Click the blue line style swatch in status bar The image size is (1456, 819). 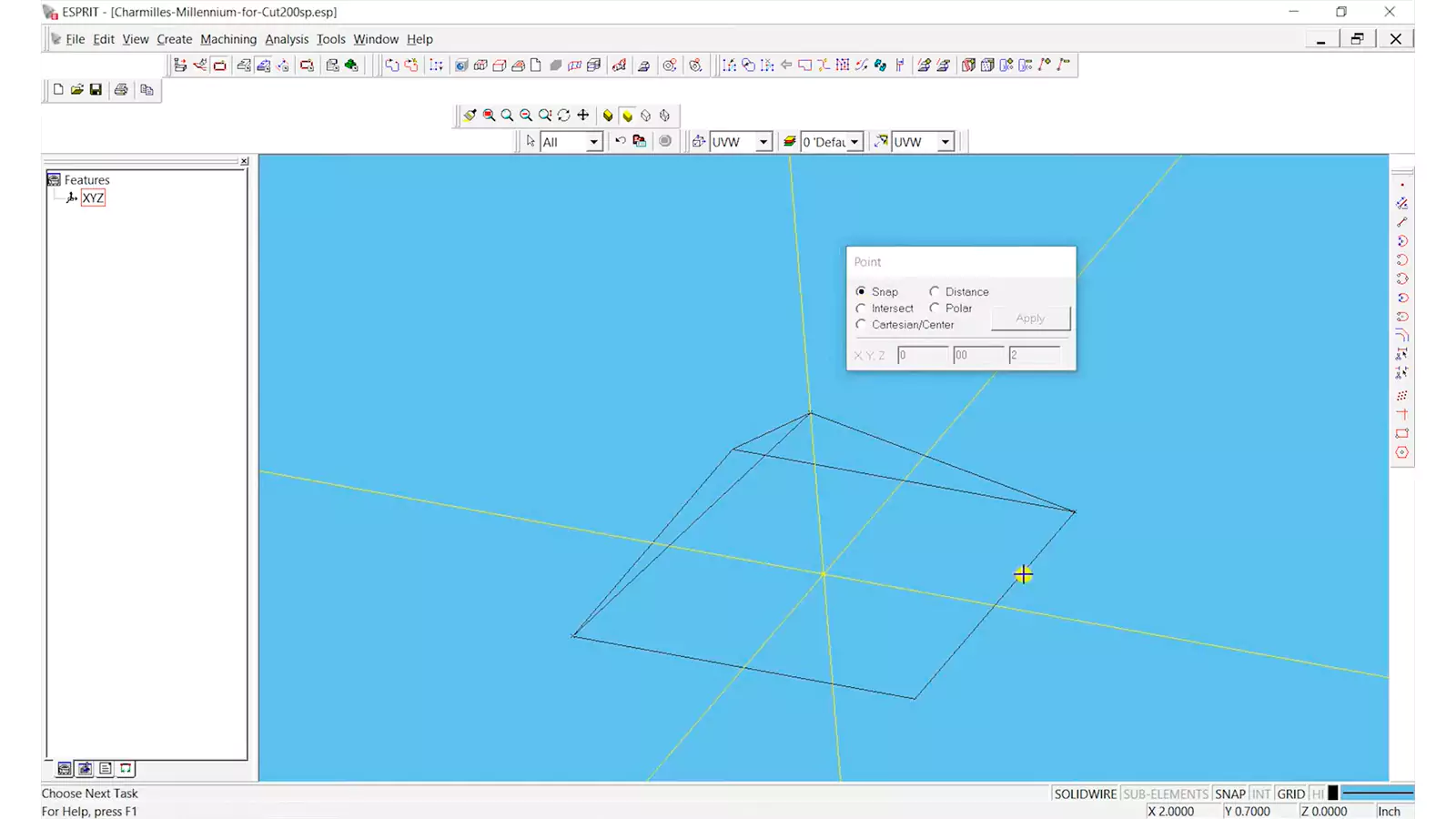1378,794
